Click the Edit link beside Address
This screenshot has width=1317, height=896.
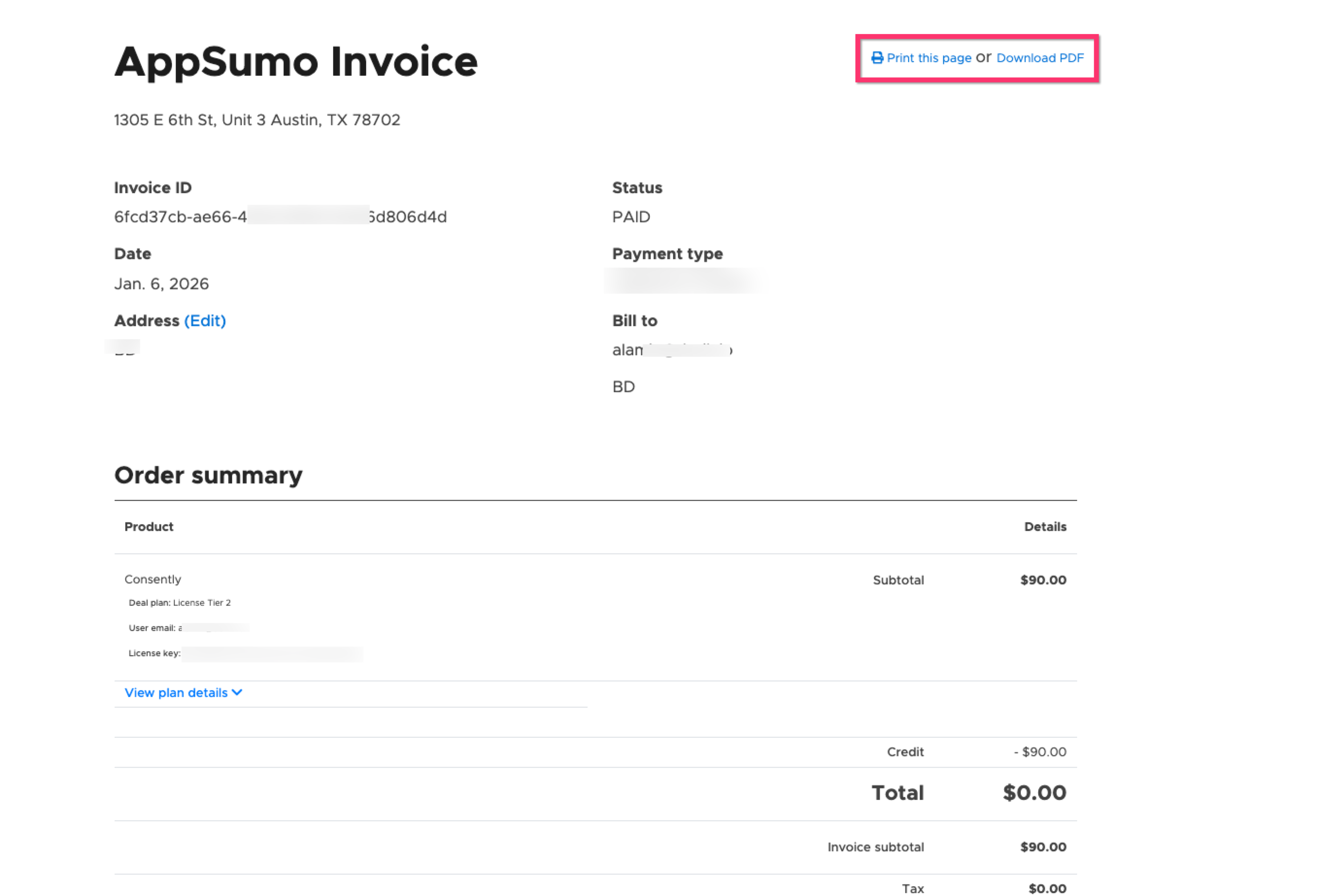pos(204,320)
